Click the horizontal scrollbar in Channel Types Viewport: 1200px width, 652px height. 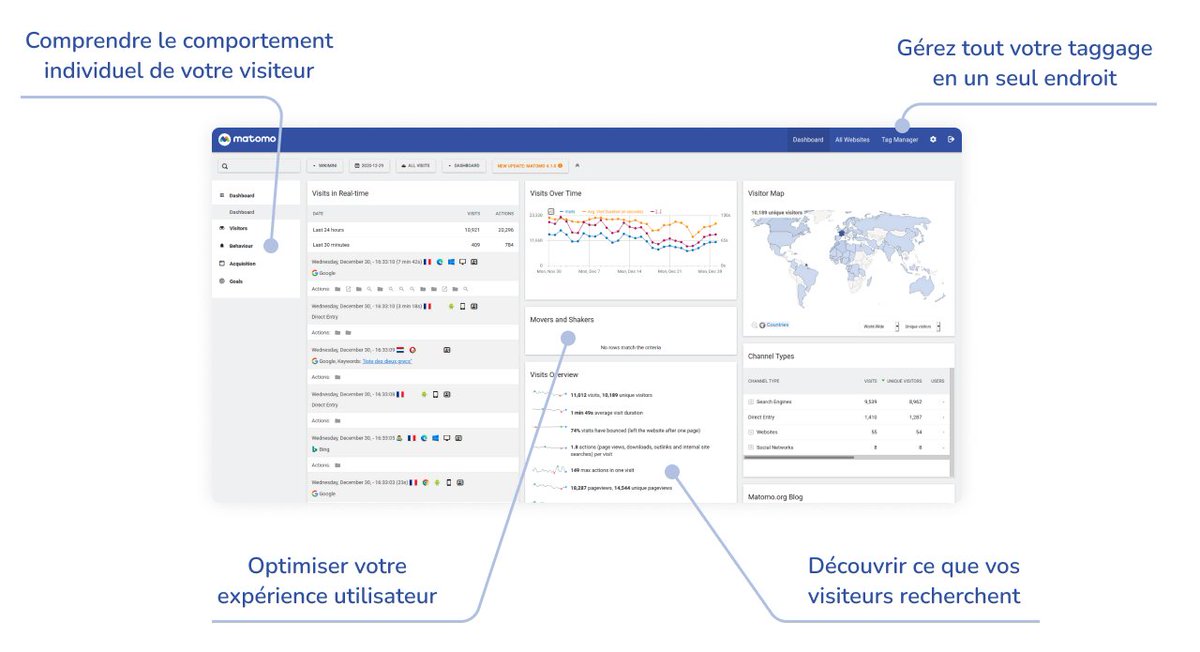pyautogui.click(x=799, y=457)
